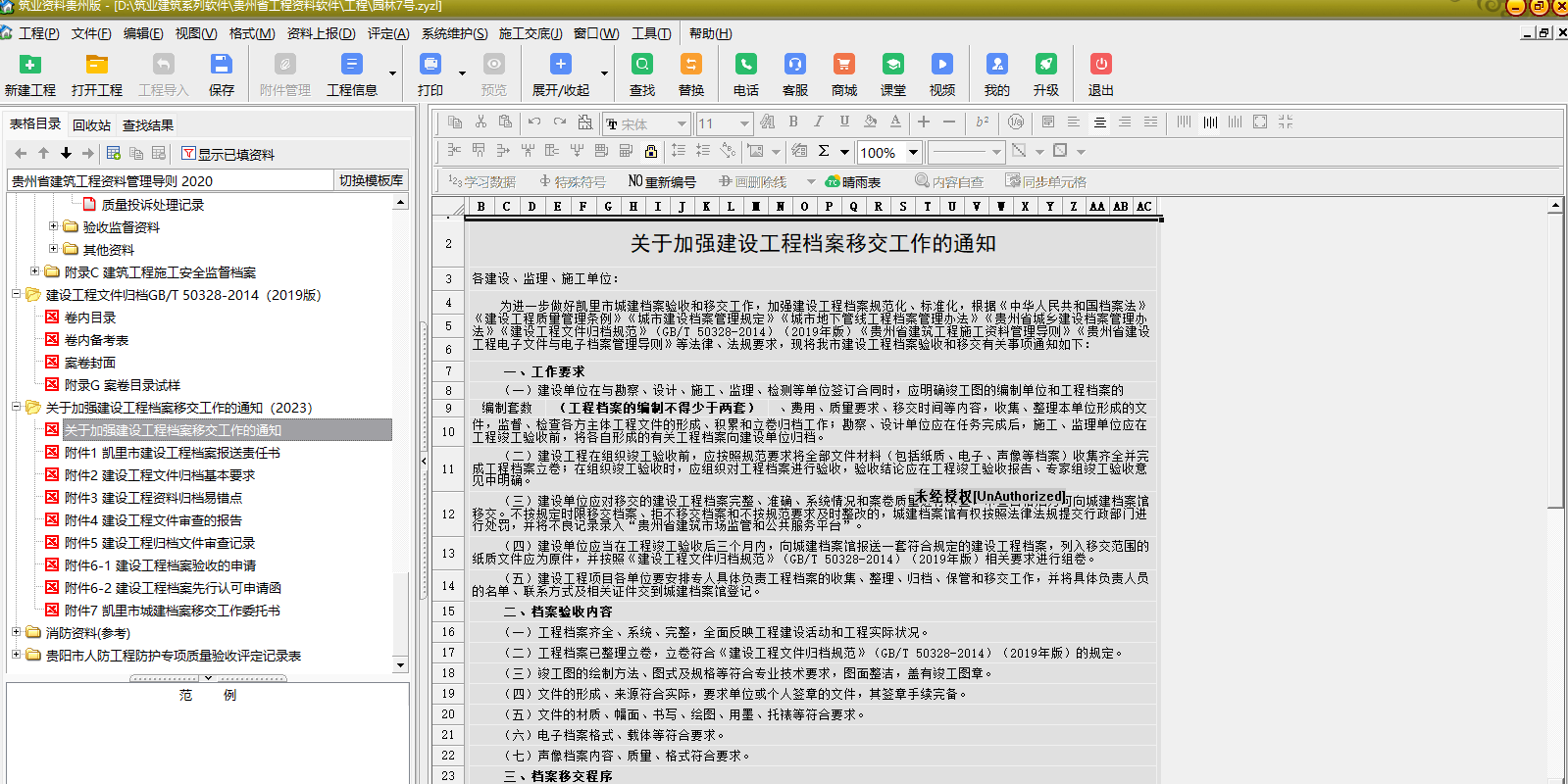Click the 晴雨表 cloud icon button
Screen dimensions: 1568x784
point(853,181)
